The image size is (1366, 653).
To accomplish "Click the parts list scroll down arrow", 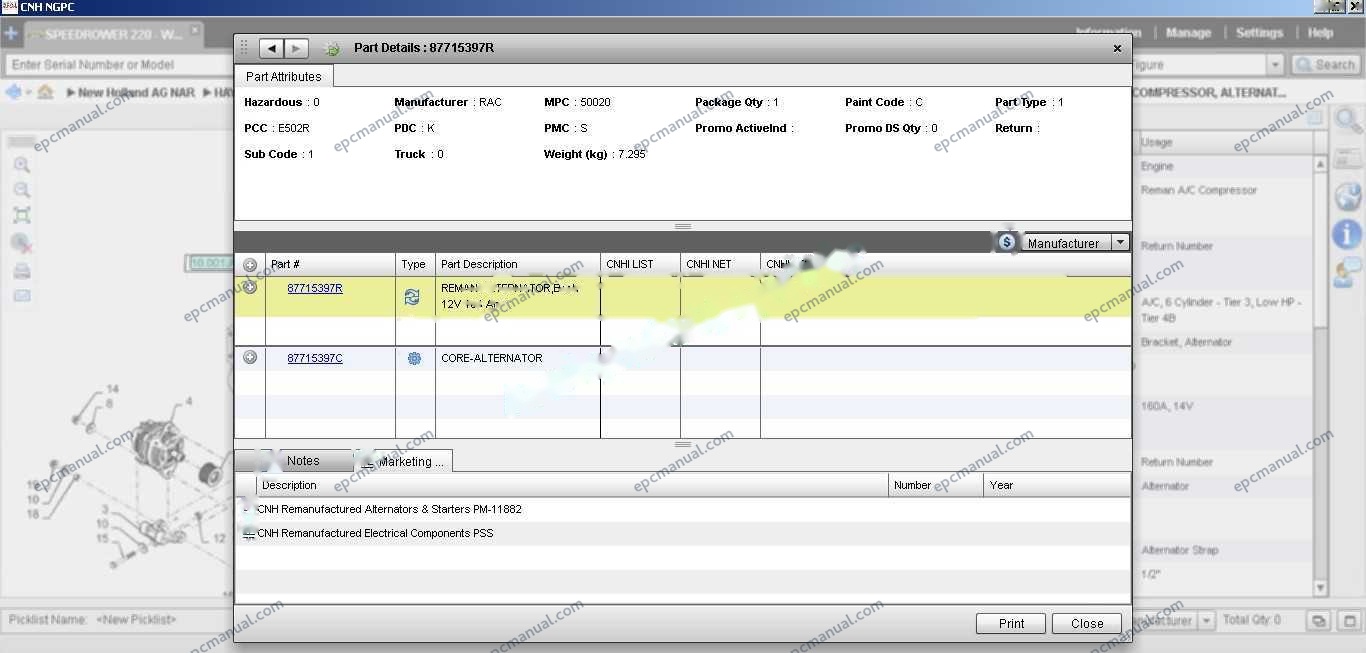I will tap(1321, 589).
